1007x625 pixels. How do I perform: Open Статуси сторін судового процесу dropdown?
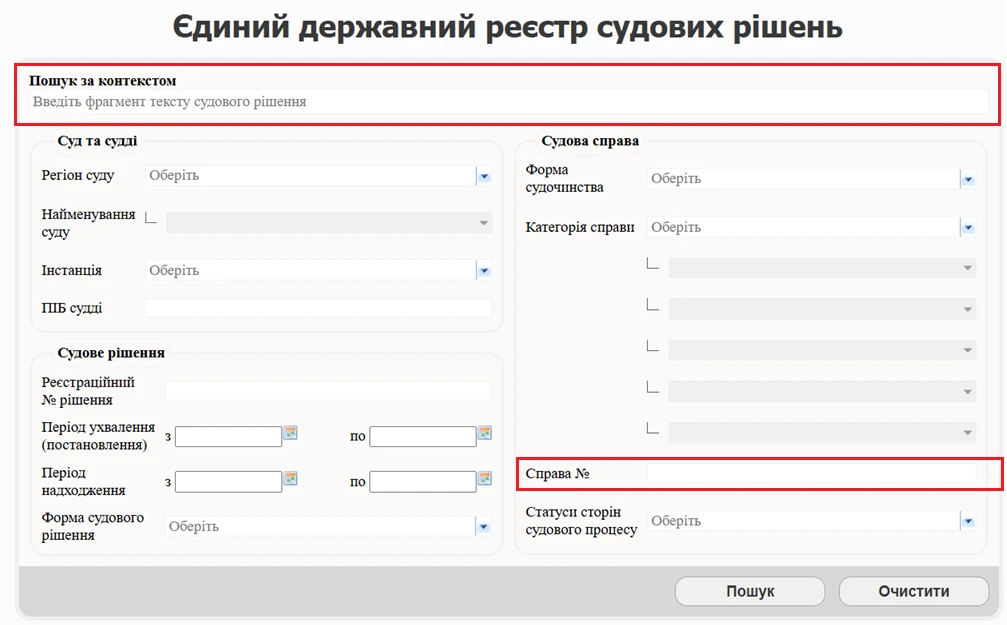[x=967, y=521]
